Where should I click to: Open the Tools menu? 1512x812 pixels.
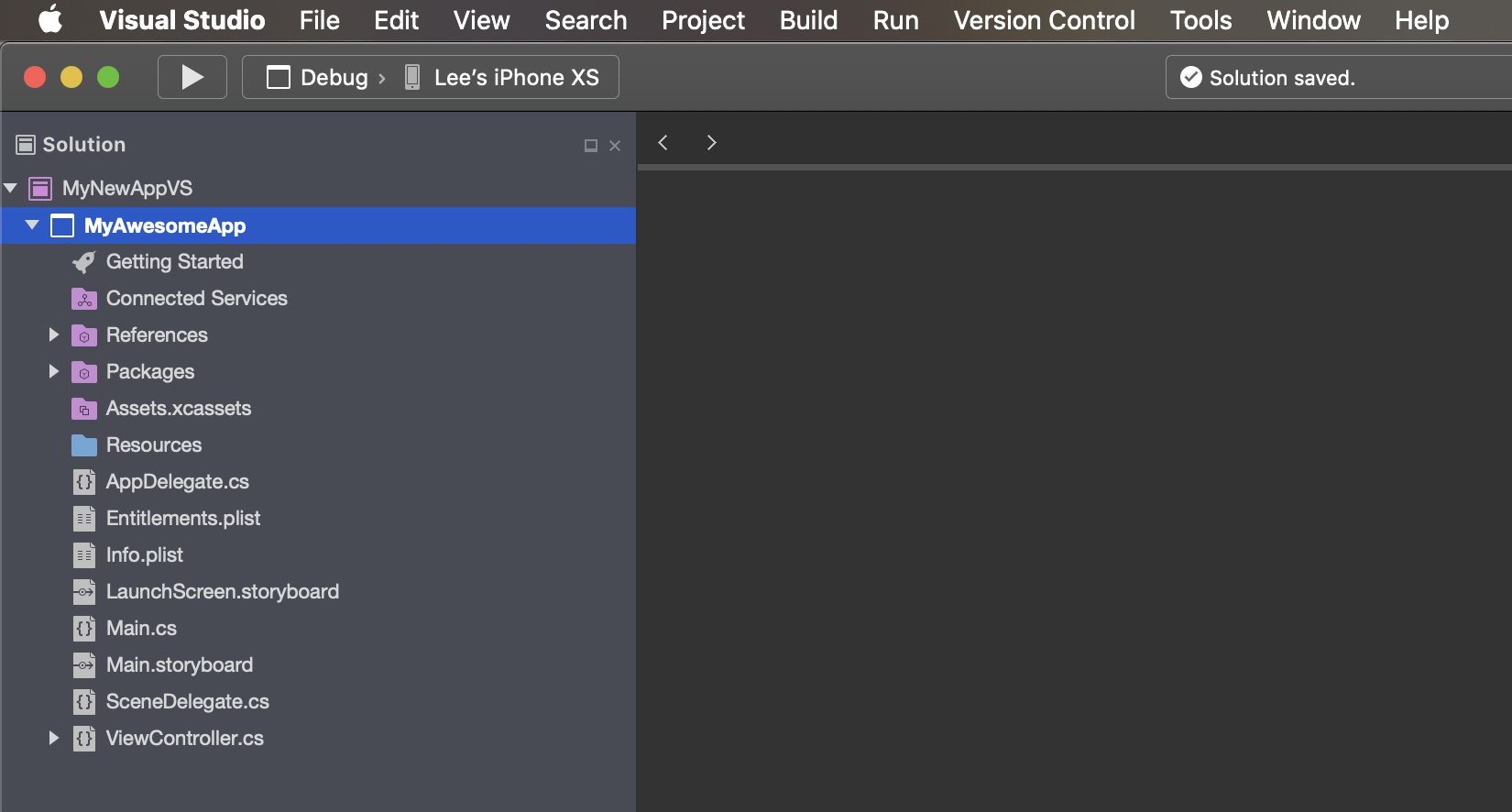(1200, 20)
